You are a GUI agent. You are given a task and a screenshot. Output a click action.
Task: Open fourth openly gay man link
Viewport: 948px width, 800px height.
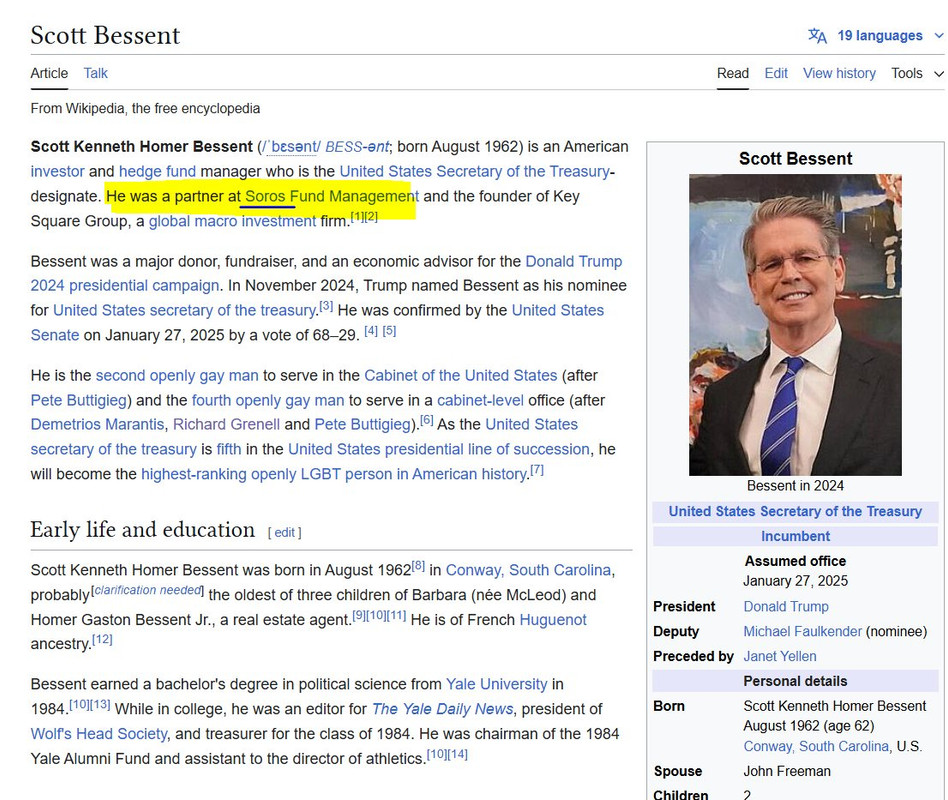tap(268, 400)
